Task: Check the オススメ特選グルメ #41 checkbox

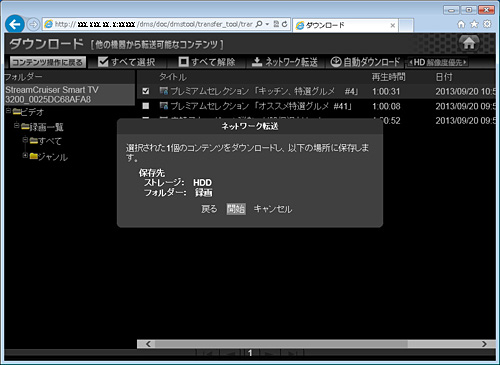Action: (x=146, y=106)
